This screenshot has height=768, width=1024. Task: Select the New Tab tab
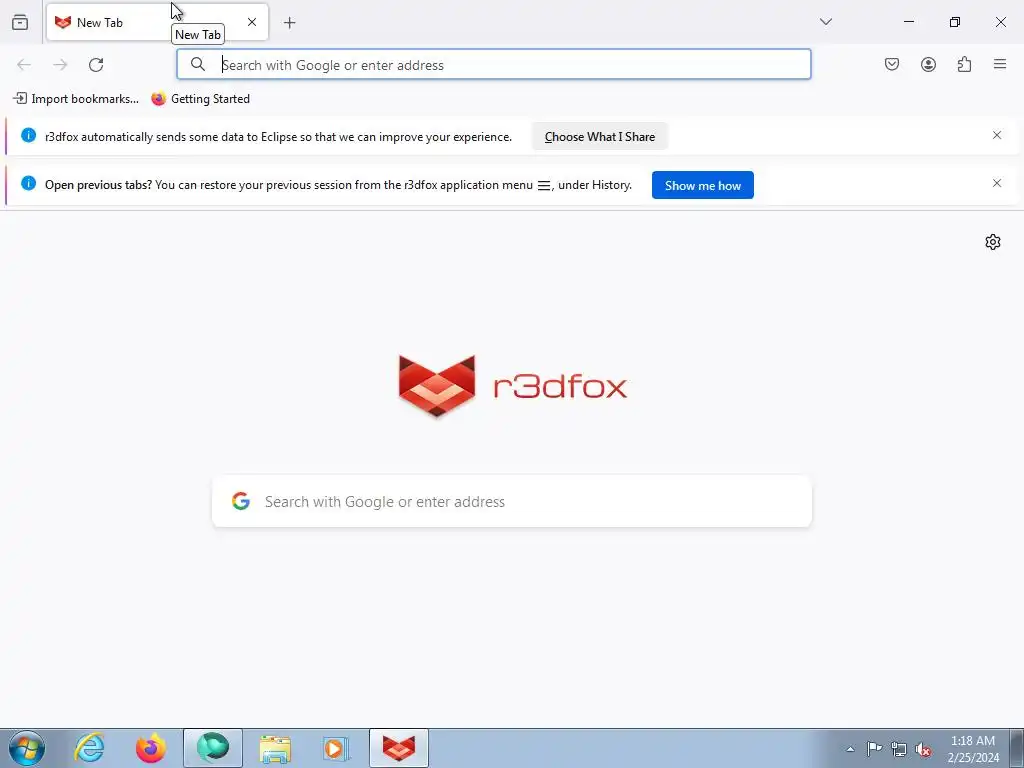[157, 22]
